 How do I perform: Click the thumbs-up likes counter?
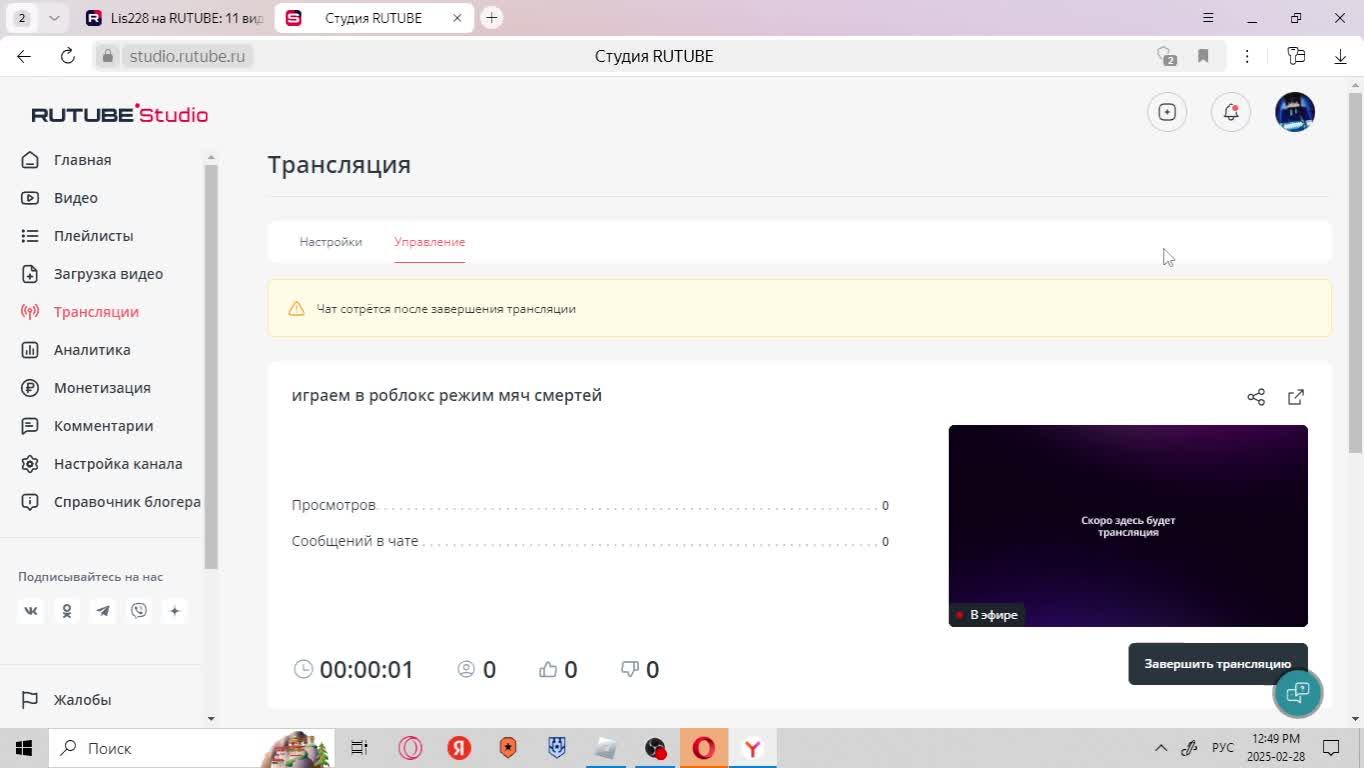coord(558,670)
